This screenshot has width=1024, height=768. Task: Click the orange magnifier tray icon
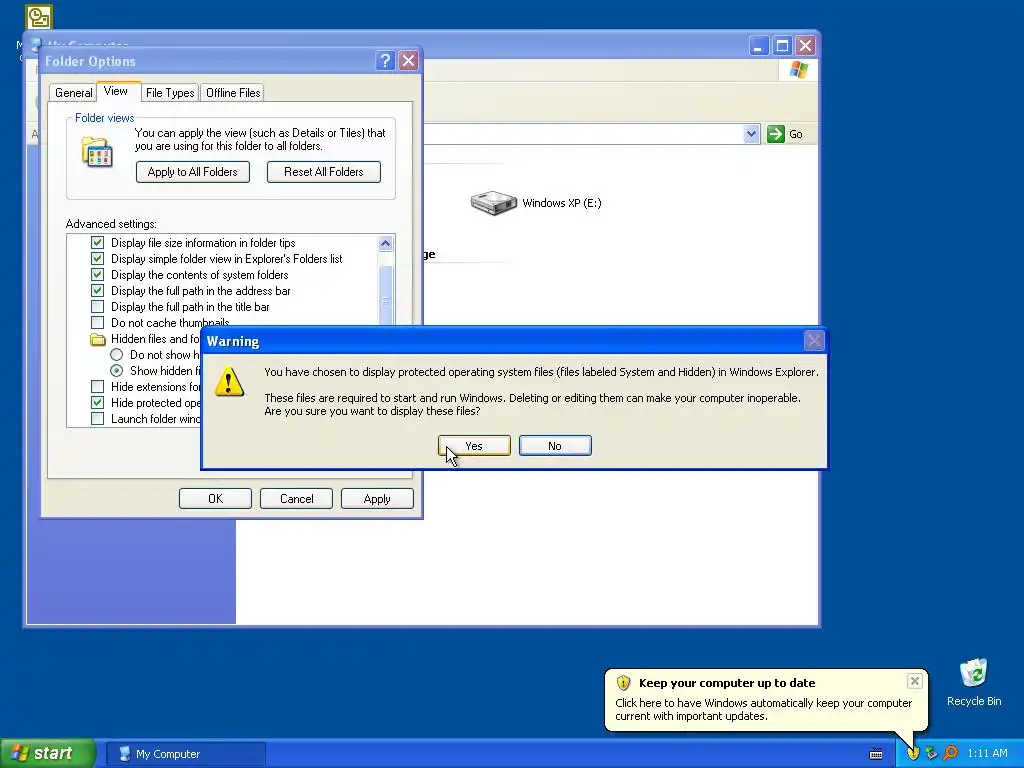[x=950, y=754]
